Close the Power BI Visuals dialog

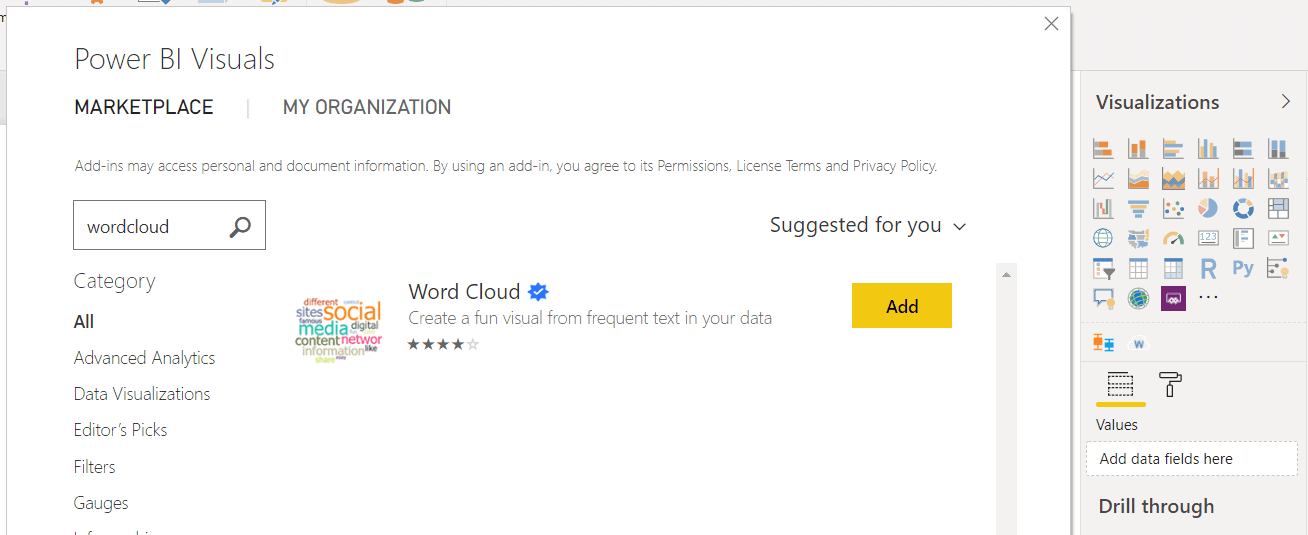coord(1051,24)
